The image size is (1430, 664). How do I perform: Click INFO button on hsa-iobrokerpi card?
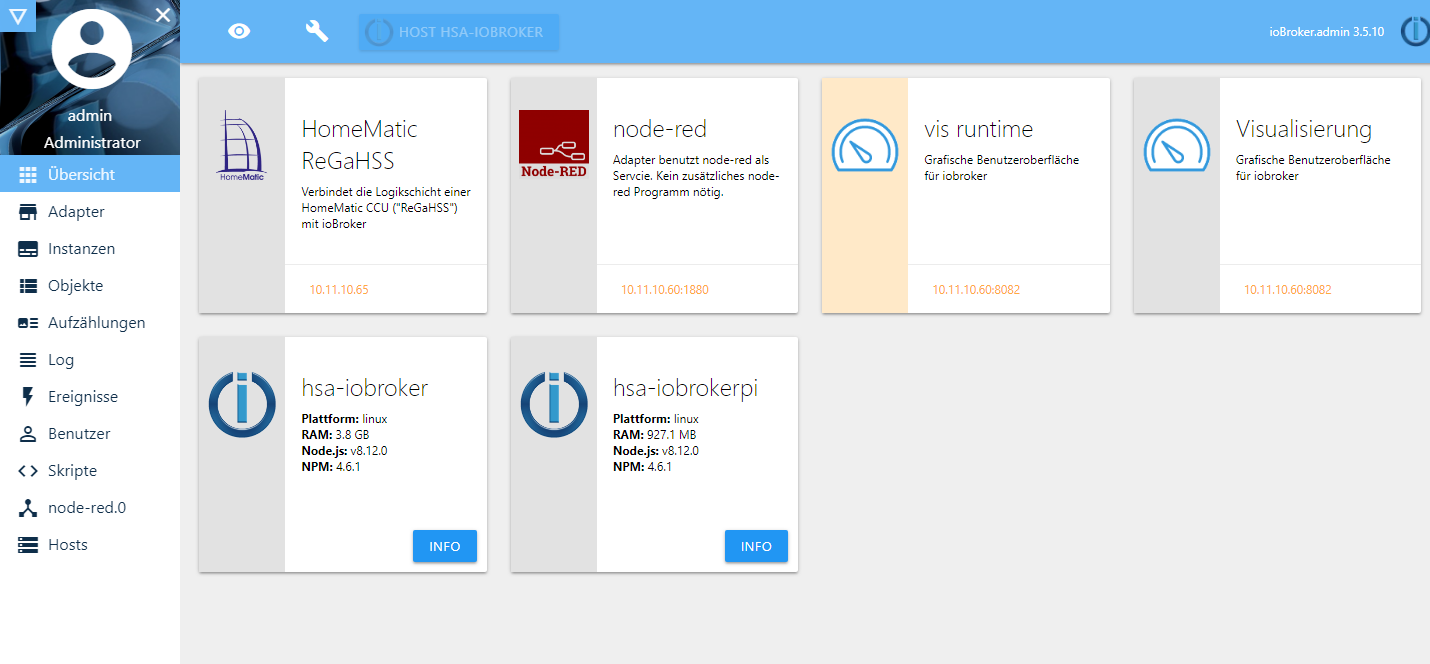756,546
